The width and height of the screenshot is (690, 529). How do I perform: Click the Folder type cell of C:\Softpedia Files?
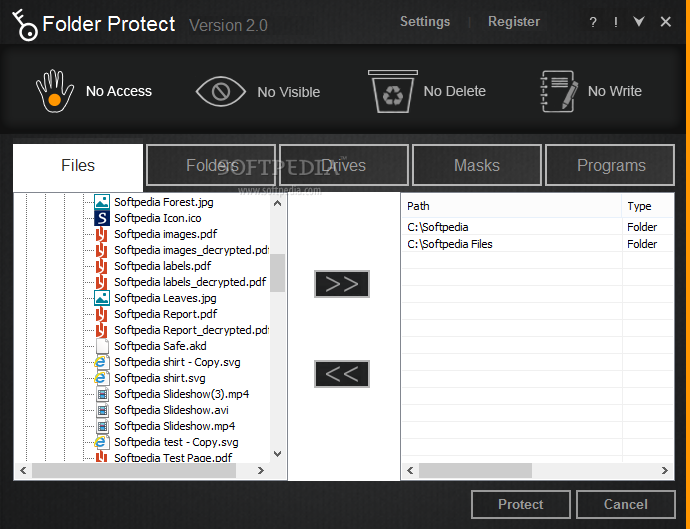point(642,244)
